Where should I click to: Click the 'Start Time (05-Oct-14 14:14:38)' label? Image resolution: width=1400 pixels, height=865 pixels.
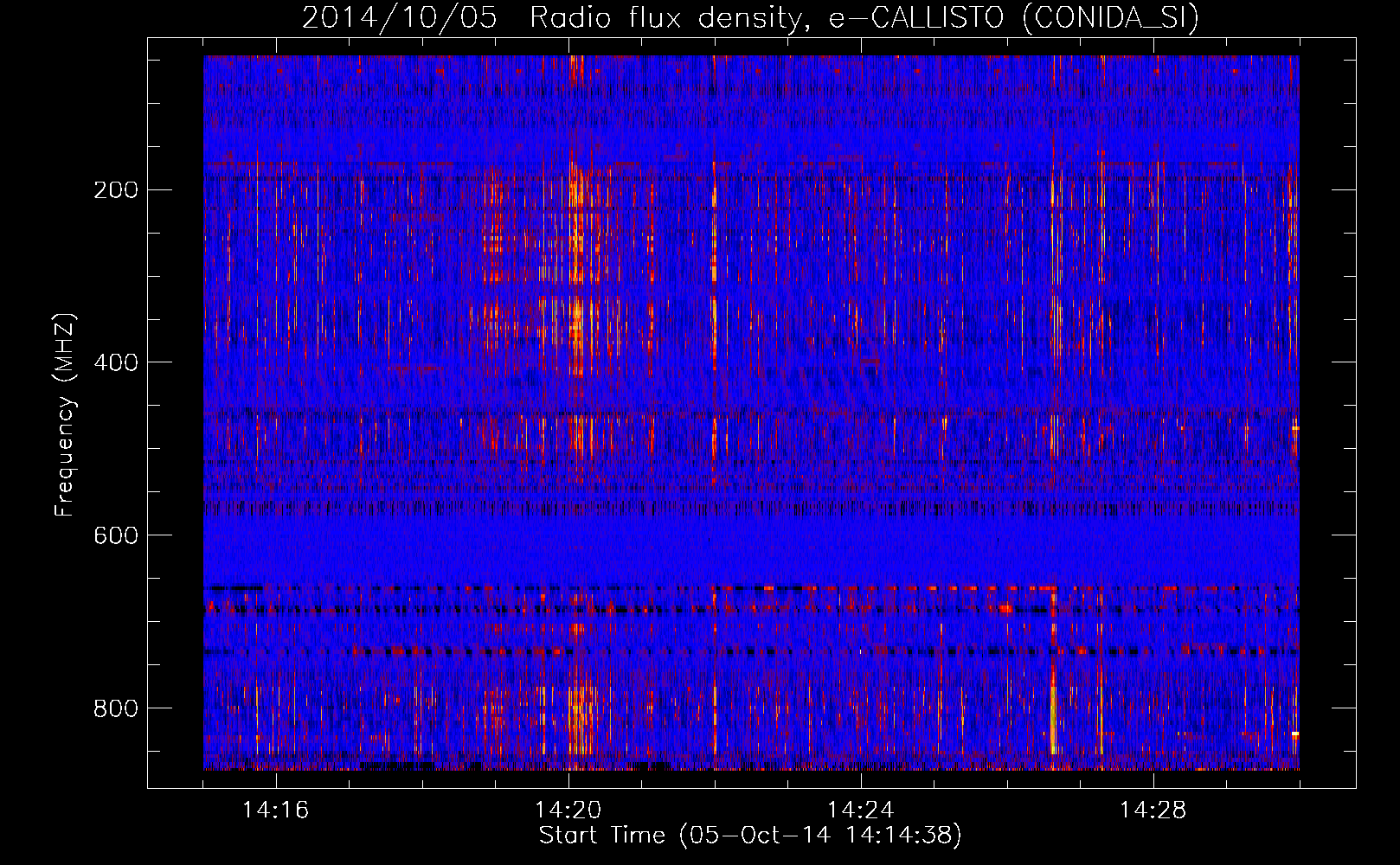(x=750, y=836)
